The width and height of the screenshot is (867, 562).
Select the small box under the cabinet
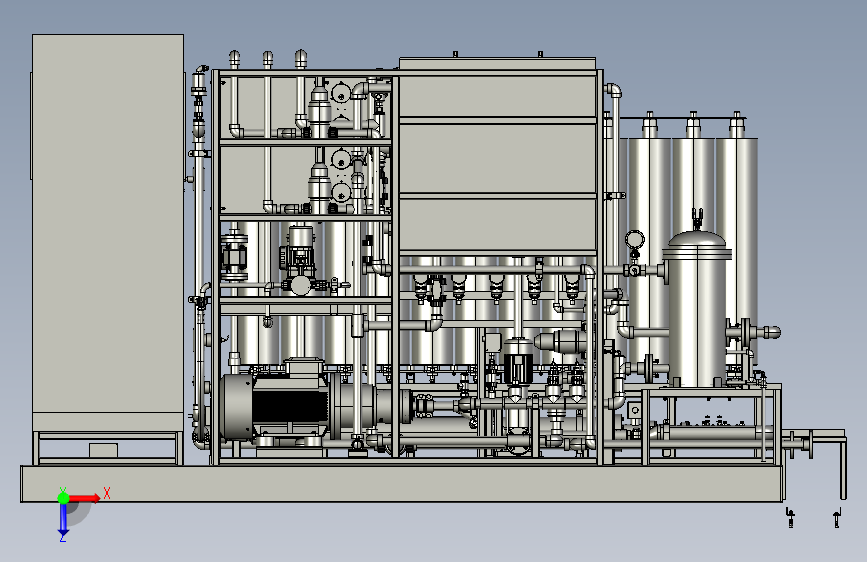point(103,450)
